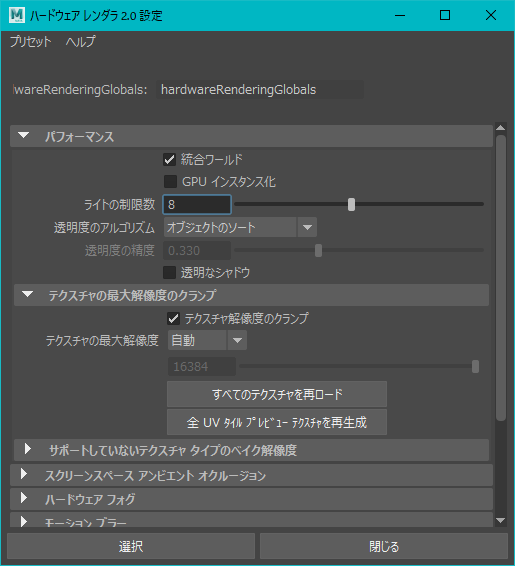Image resolution: width=515 pixels, height=566 pixels.
Task: Click すべてのテクスチャを再ロード button
Action: click(277, 394)
